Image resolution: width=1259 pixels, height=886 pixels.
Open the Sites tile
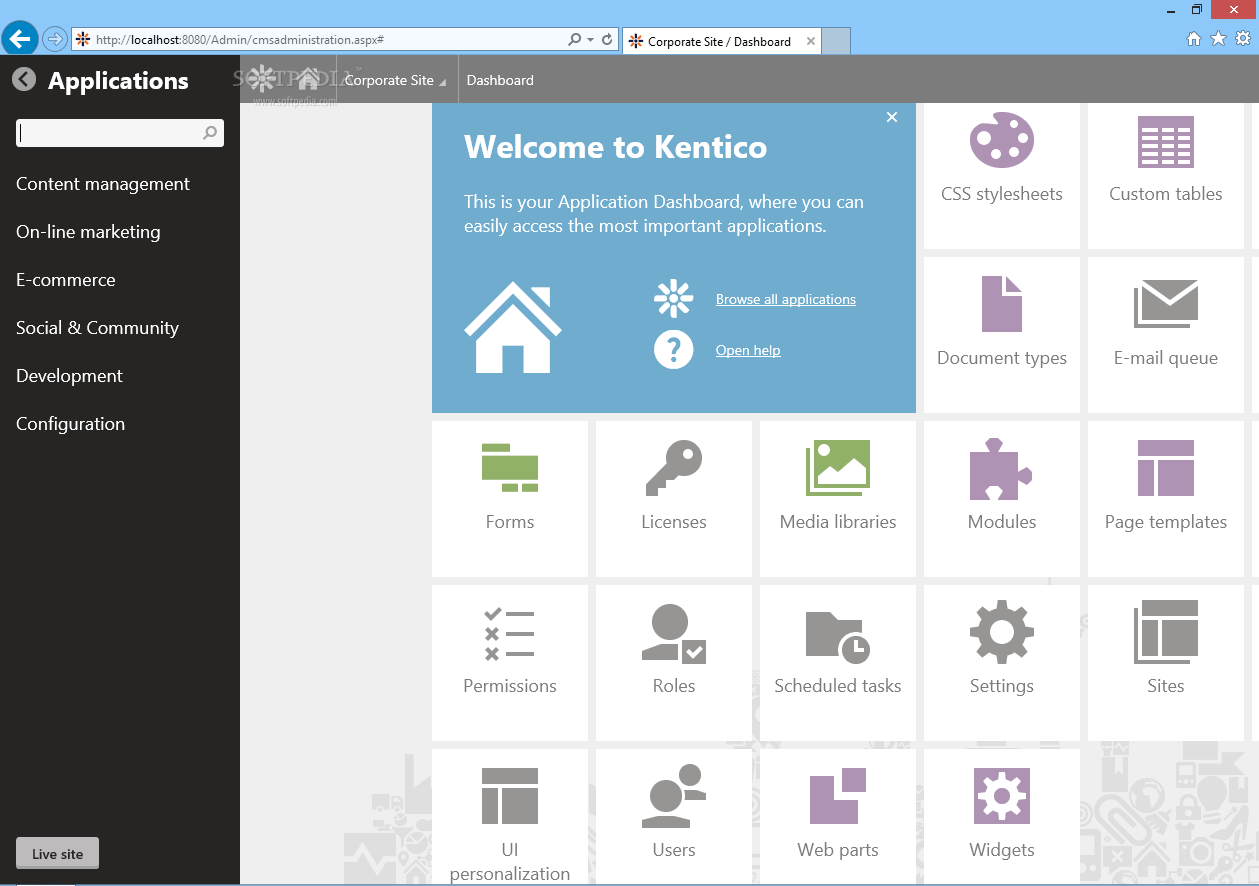click(x=1166, y=663)
